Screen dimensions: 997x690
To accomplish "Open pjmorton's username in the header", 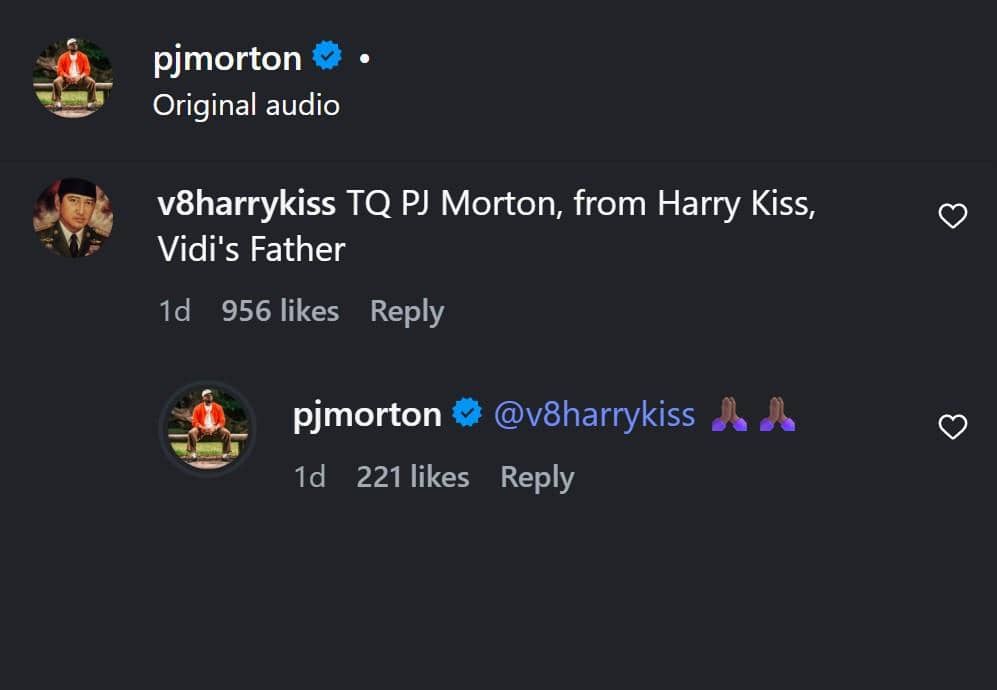I will [x=227, y=57].
